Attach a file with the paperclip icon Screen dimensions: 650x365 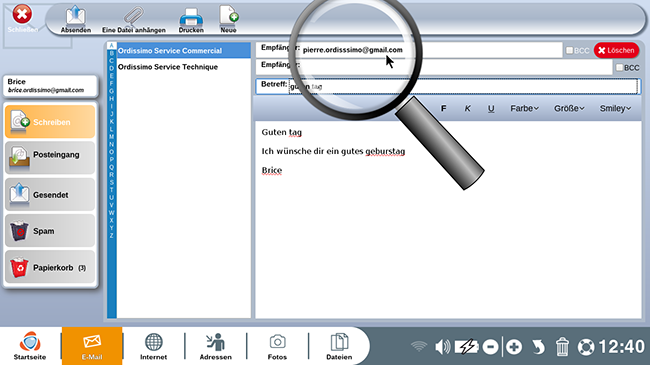pyautogui.click(x=133, y=19)
